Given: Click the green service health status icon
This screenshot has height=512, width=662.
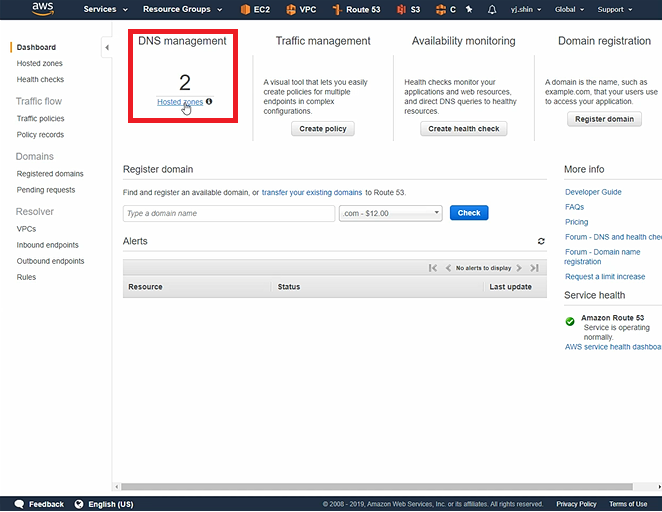Looking at the screenshot, I should point(570,322).
